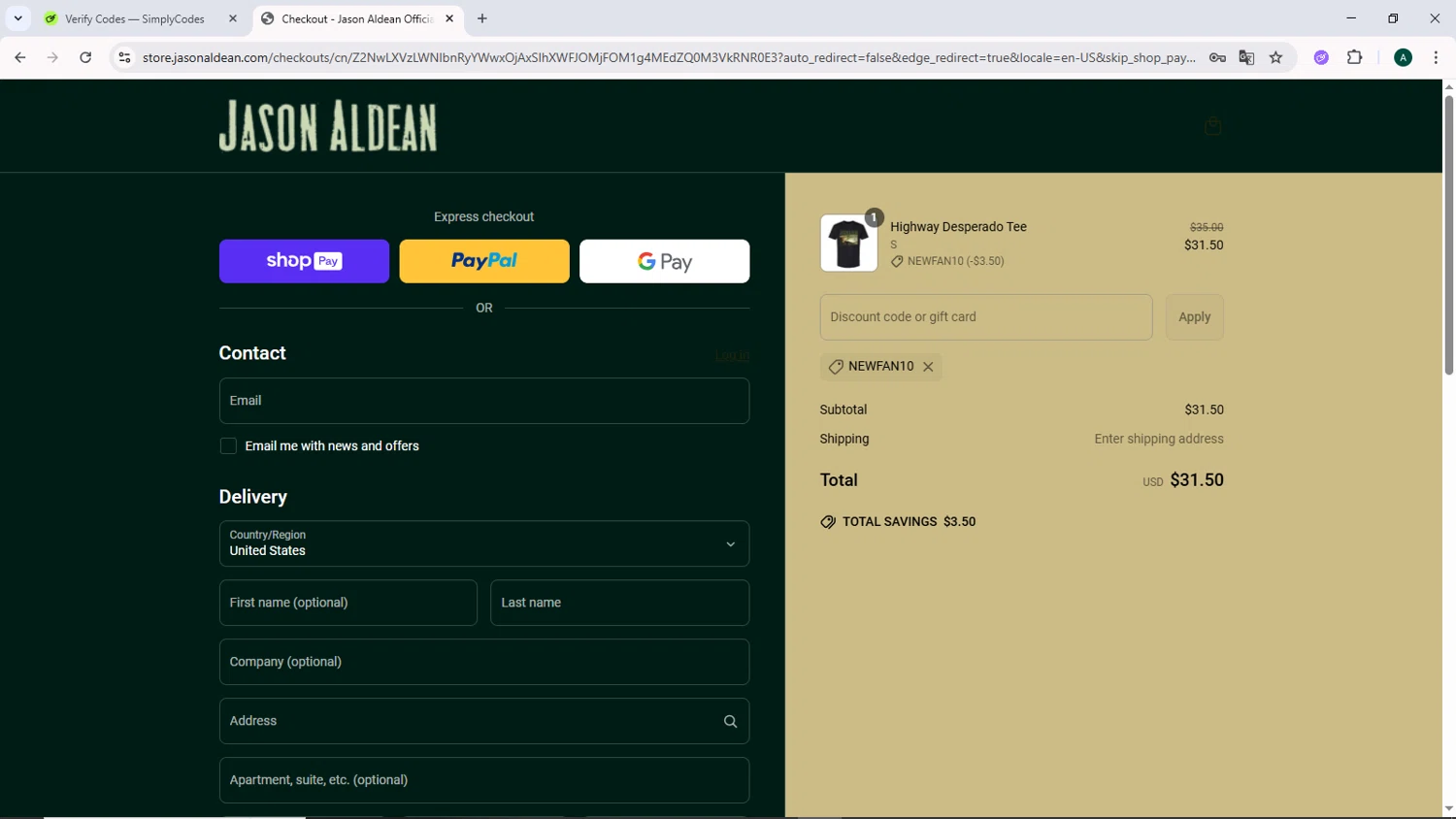Switch to the Verify Codes SimplyCodes tab
The image size is (1456, 819).
134,18
